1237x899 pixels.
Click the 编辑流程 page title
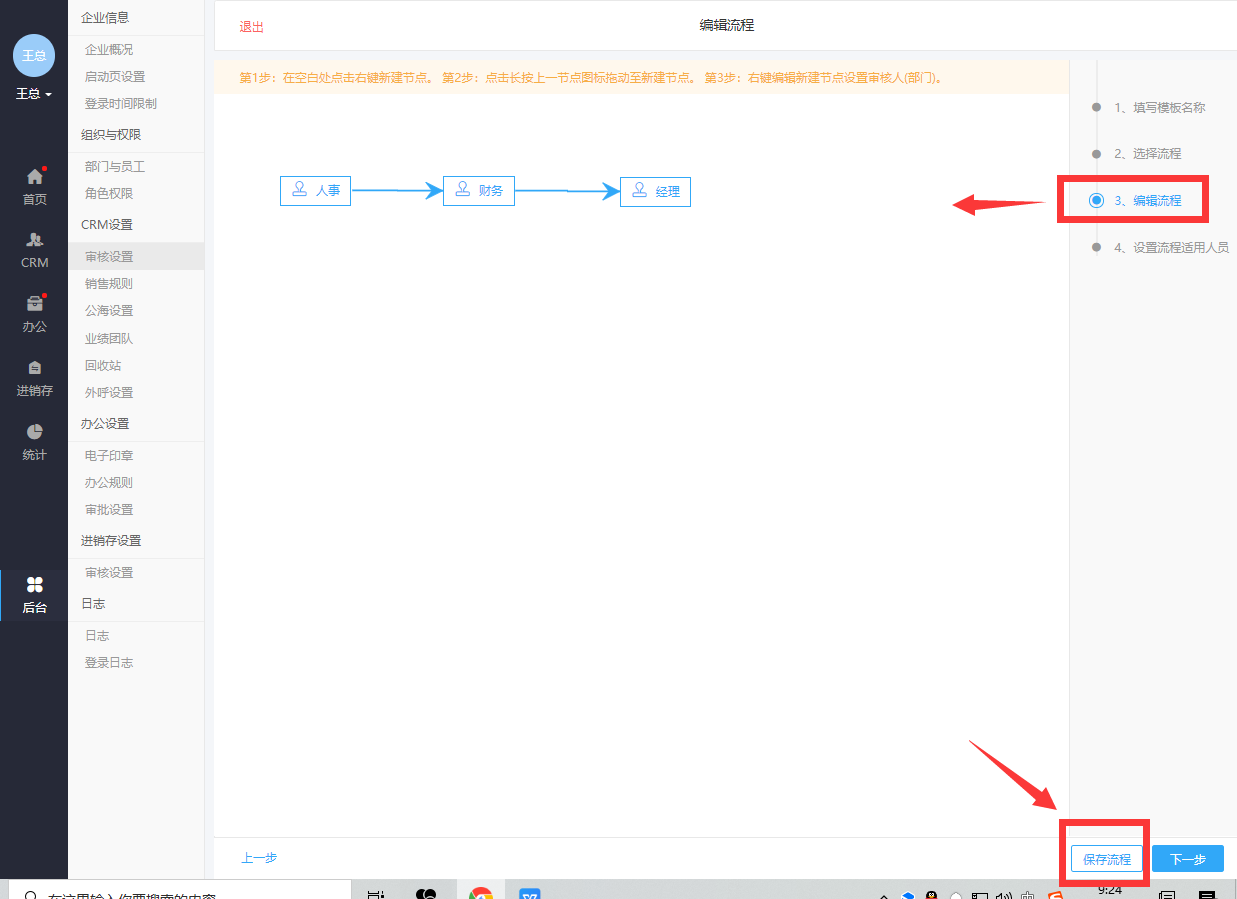[x=727, y=25]
